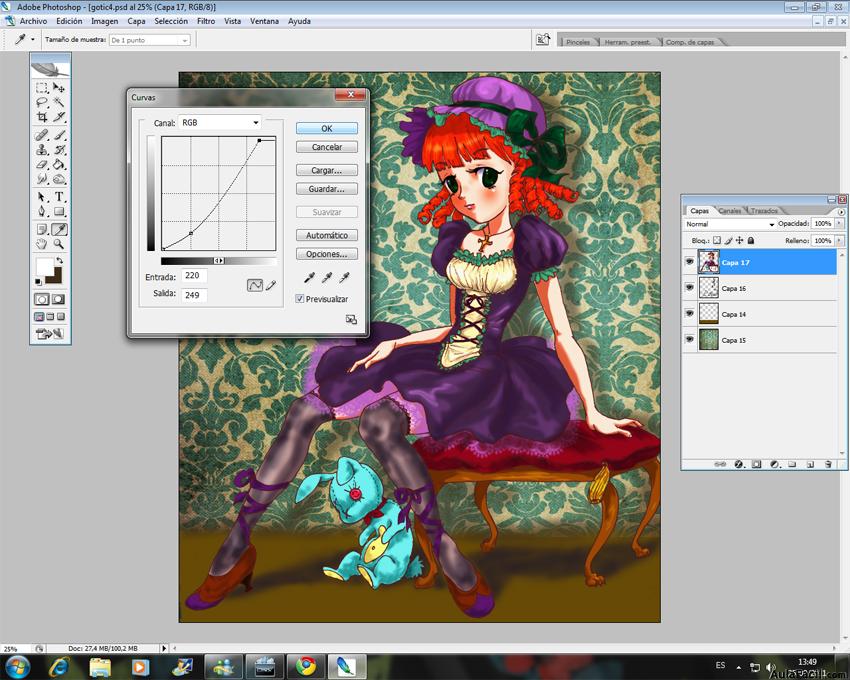Hide the Capa 15 layer

point(690,340)
